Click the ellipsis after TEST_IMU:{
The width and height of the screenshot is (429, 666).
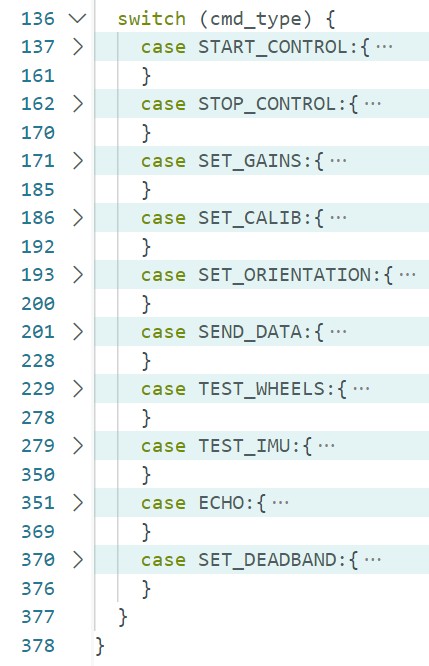tap(327, 446)
